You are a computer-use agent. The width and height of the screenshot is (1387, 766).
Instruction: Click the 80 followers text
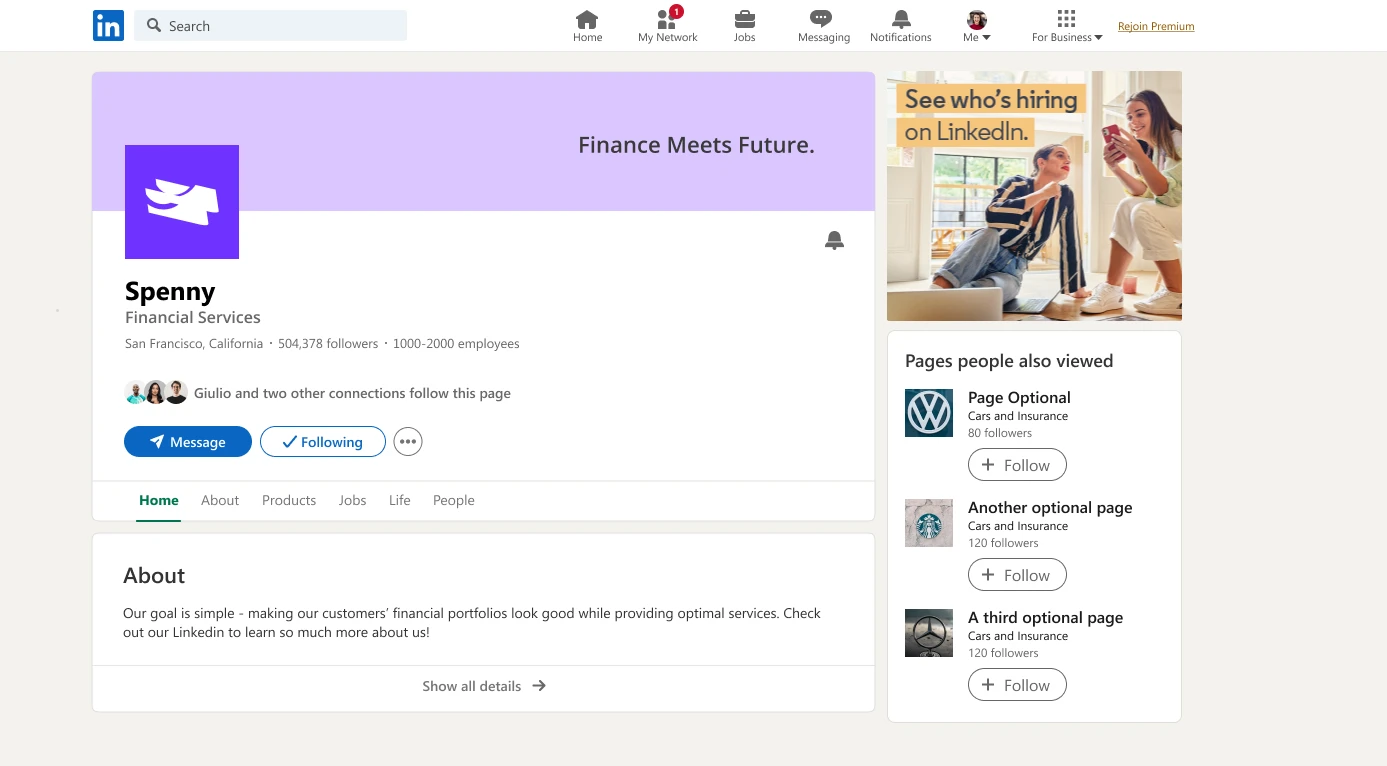[1000, 433]
